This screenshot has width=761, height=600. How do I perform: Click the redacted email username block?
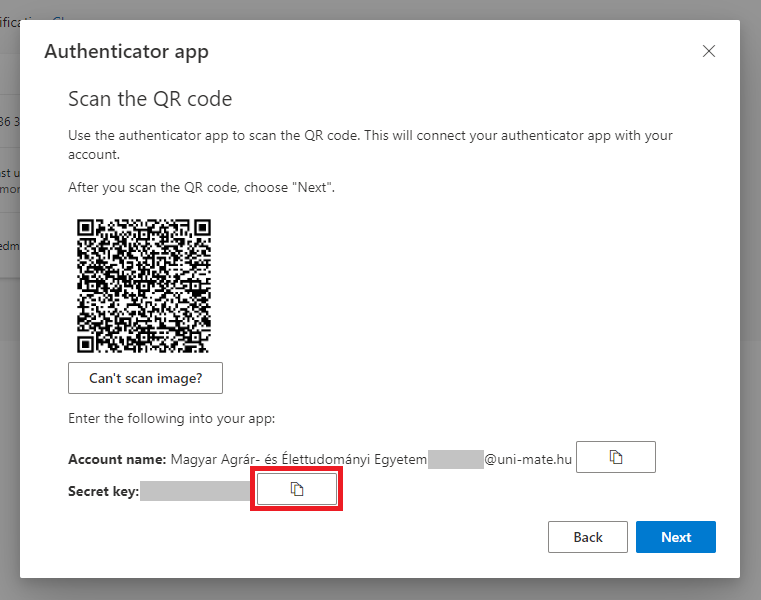tap(455, 459)
